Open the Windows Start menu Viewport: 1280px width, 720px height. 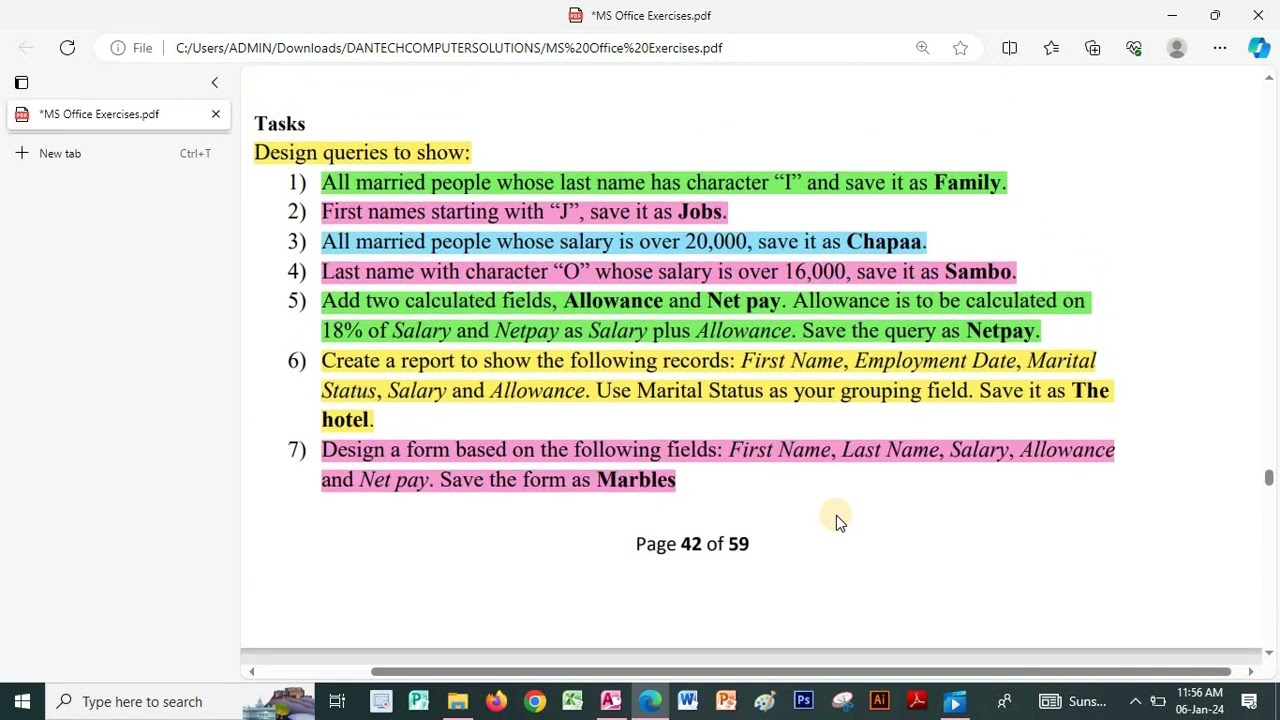point(22,702)
